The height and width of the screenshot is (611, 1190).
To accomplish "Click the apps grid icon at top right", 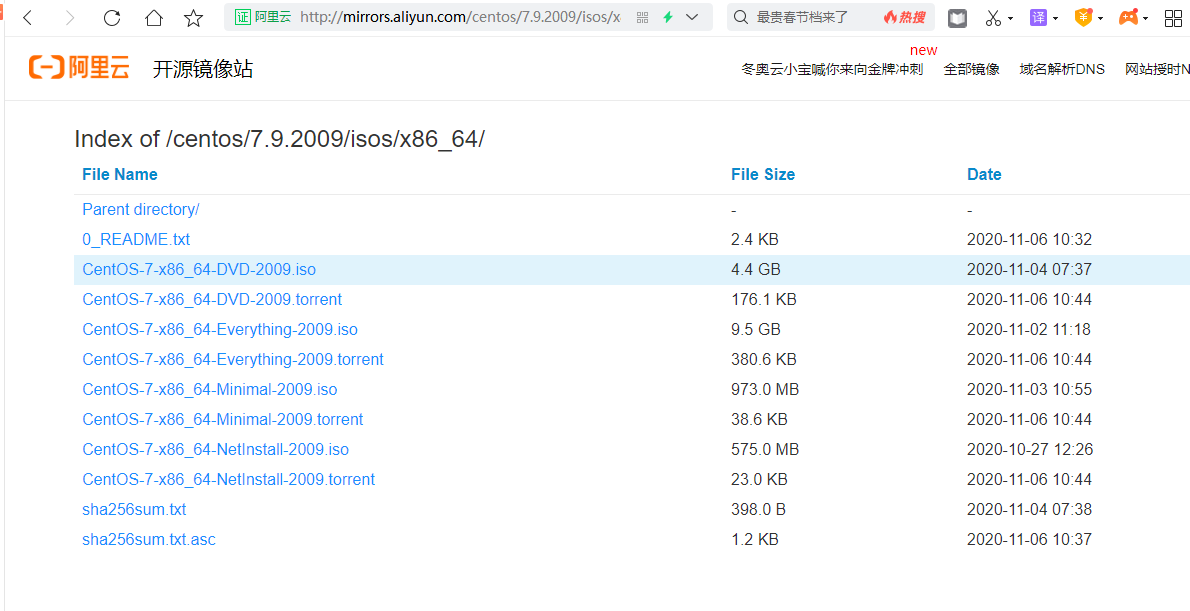I will [x=1172, y=17].
